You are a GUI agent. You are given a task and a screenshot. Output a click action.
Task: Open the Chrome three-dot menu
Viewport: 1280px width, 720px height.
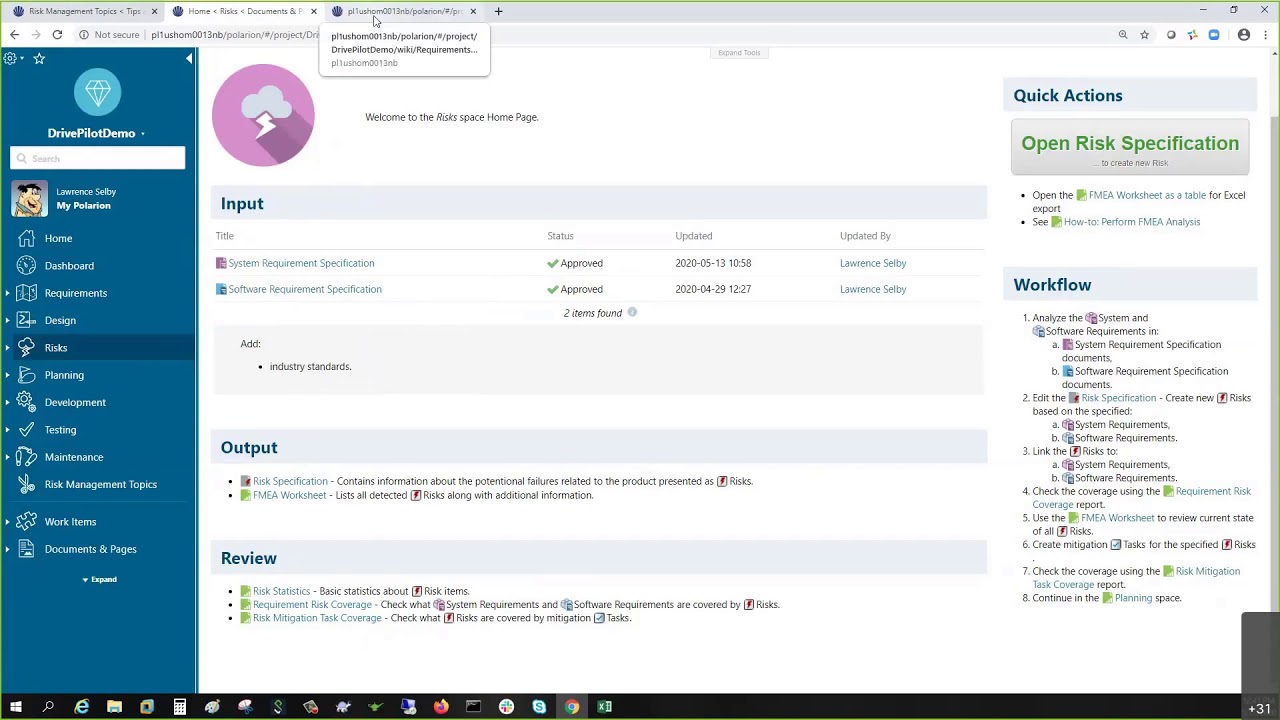click(1265, 35)
